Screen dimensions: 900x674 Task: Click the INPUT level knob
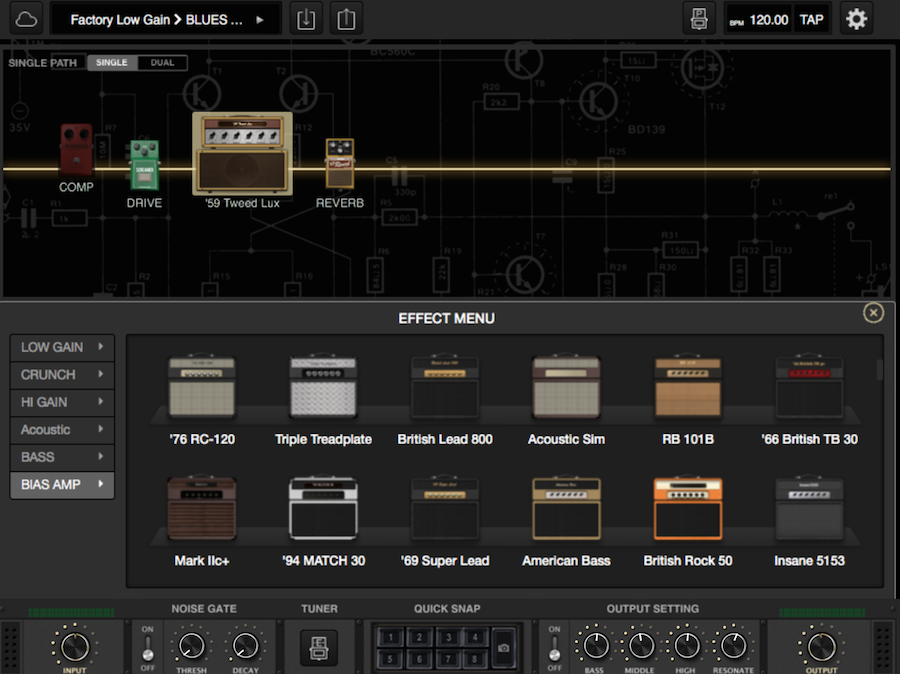point(75,646)
